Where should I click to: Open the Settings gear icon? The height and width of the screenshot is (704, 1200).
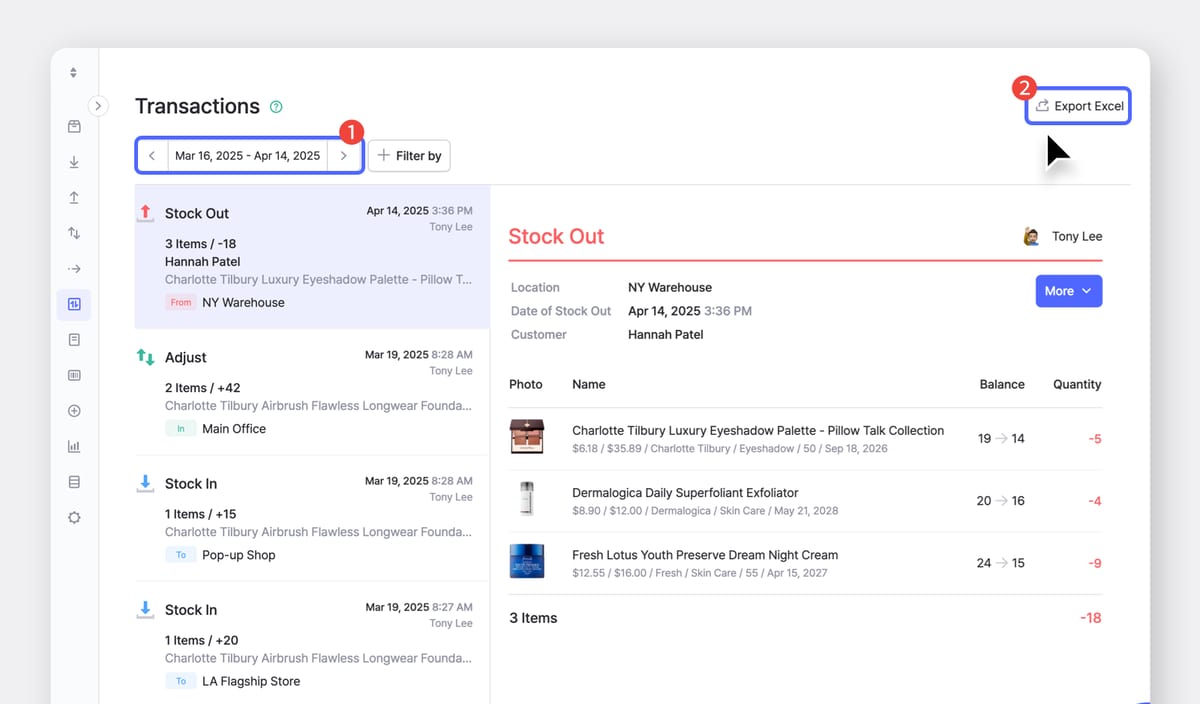pyautogui.click(x=73, y=517)
